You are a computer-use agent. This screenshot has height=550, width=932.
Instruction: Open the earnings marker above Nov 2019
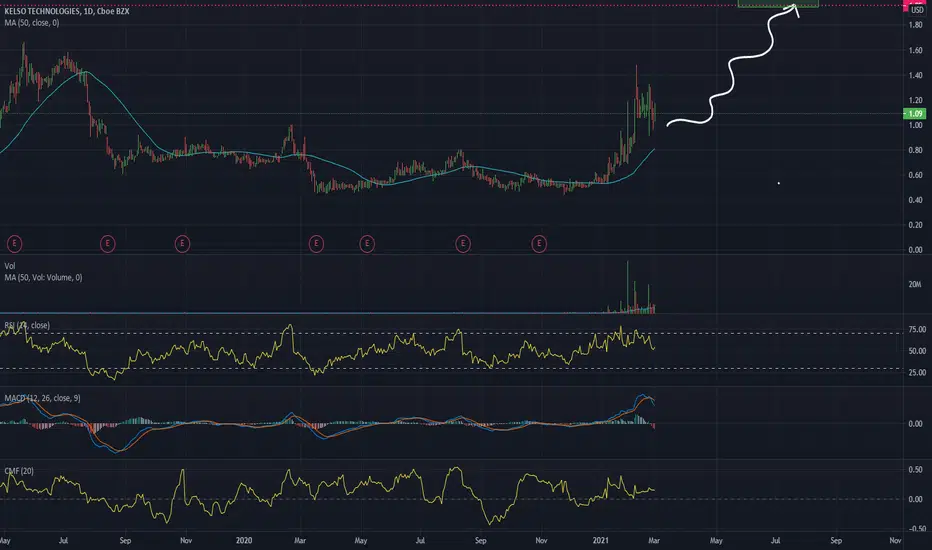[x=182, y=243]
